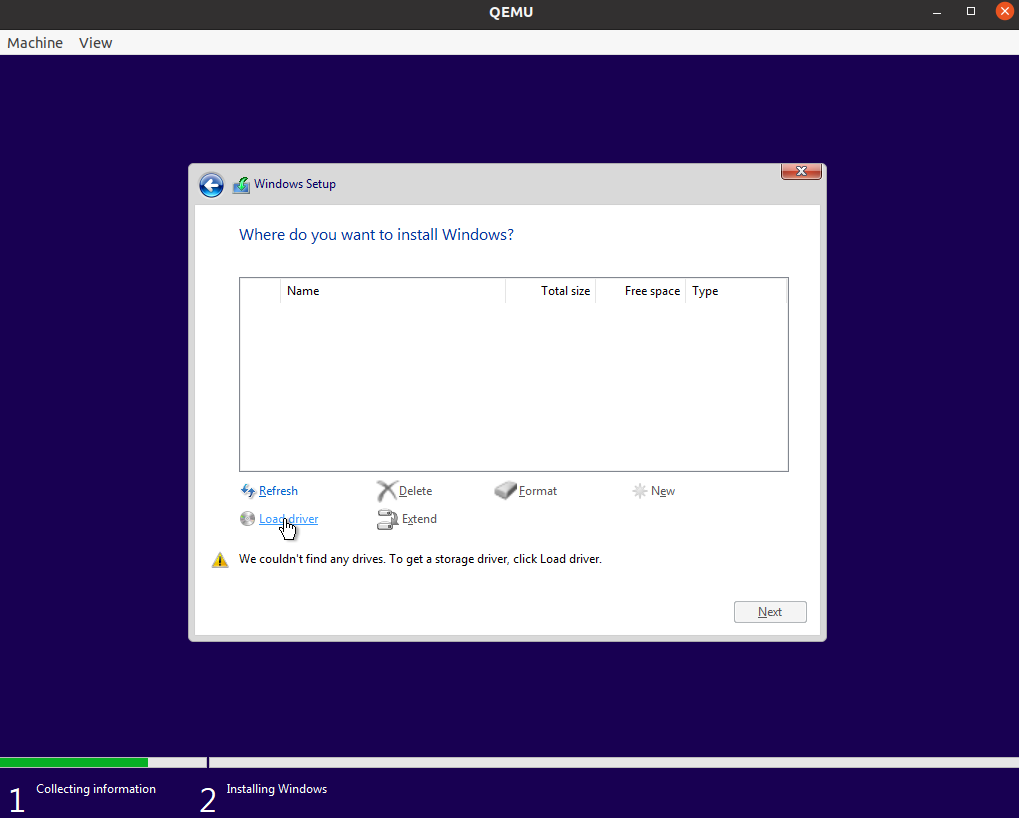This screenshot has height=819, width=1019.
Task: Go back using the blue arrow button
Action: click(211, 185)
